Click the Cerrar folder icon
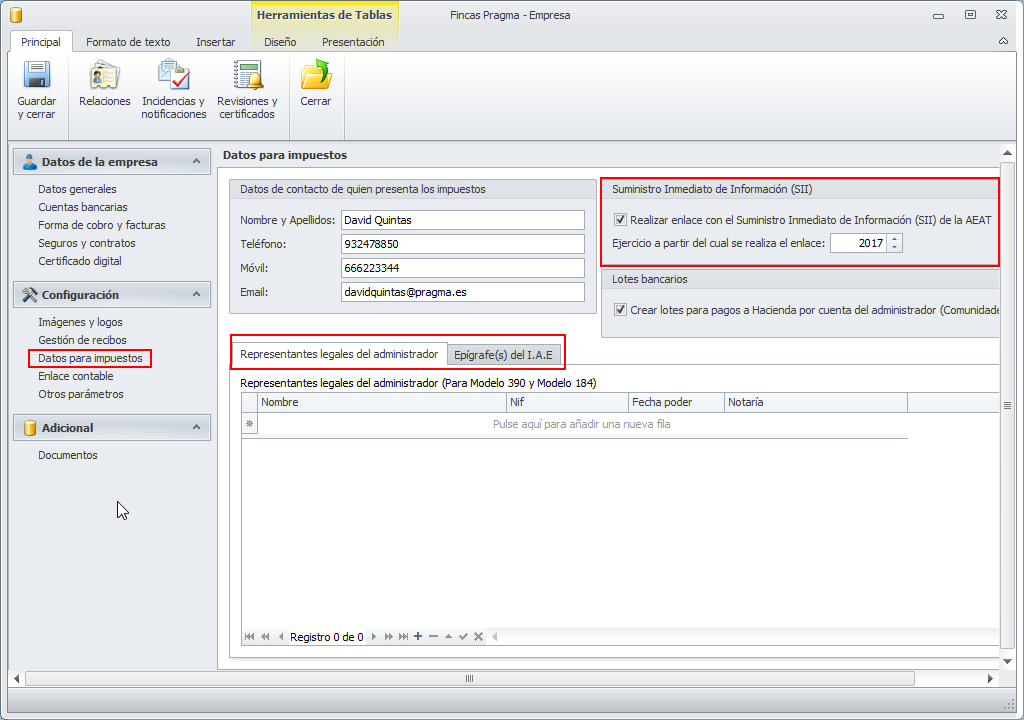Image resolution: width=1024 pixels, height=720 pixels. point(316,74)
